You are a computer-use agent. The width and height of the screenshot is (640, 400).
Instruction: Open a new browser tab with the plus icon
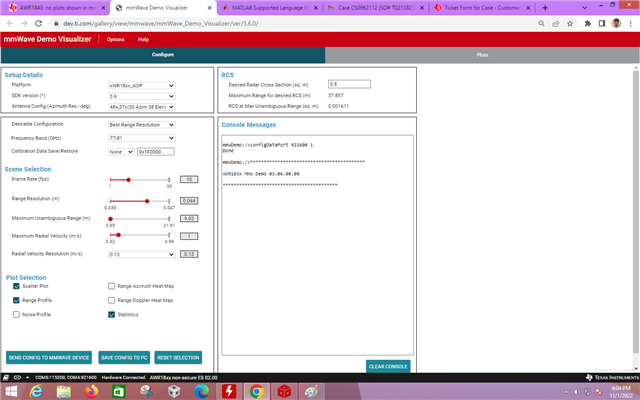pos(545,8)
